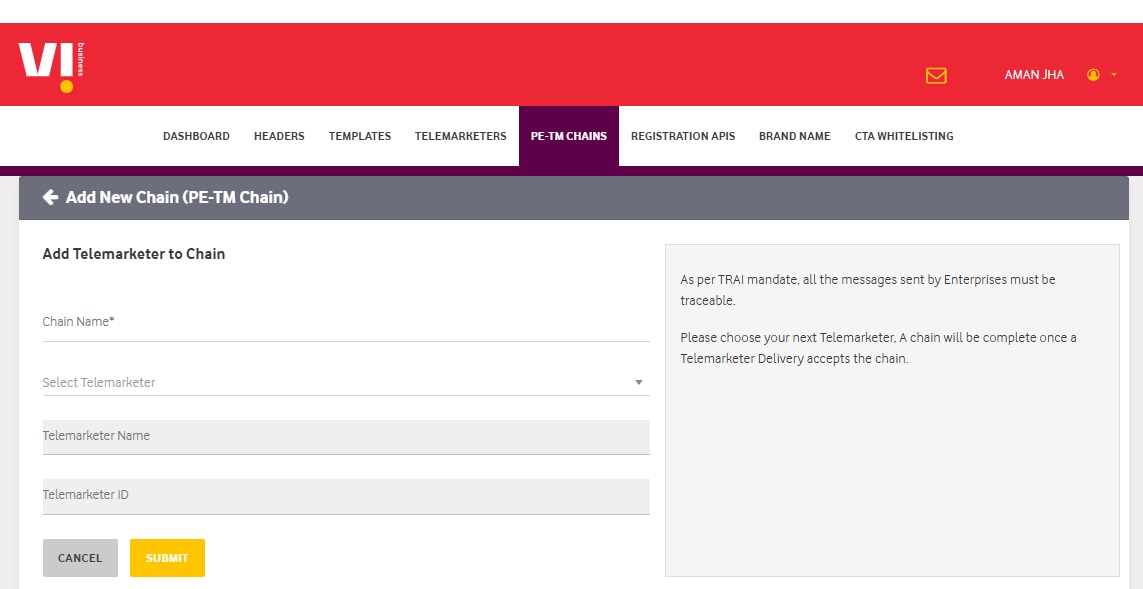Open the HEADERS section
Image resolution: width=1143 pixels, height=589 pixels.
point(279,136)
